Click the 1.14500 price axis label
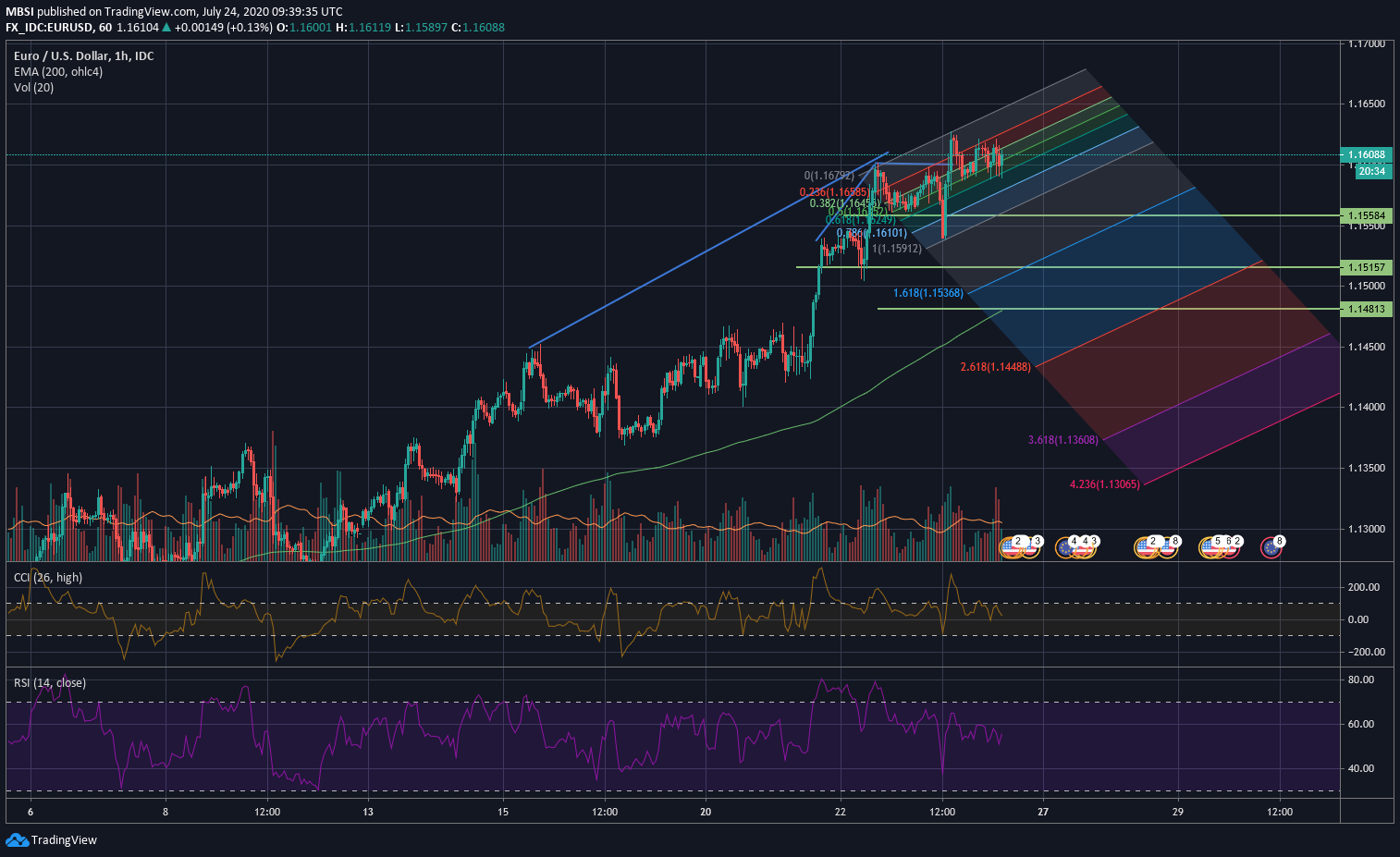The image size is (1400, 857). pyautogui.click(x=1366, y=347)
